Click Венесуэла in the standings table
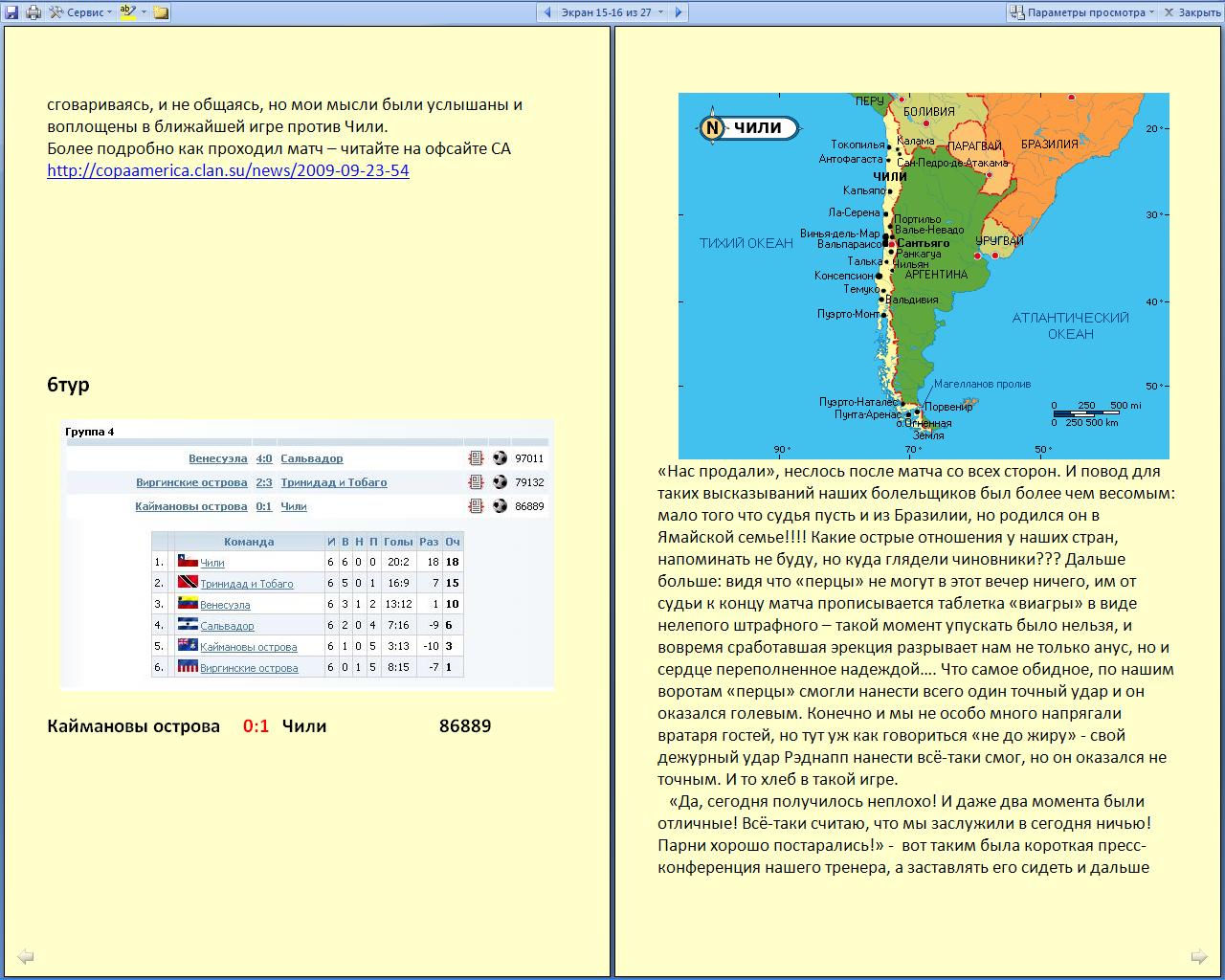This screenshot has height=980, width=1225. pos(225,605)
